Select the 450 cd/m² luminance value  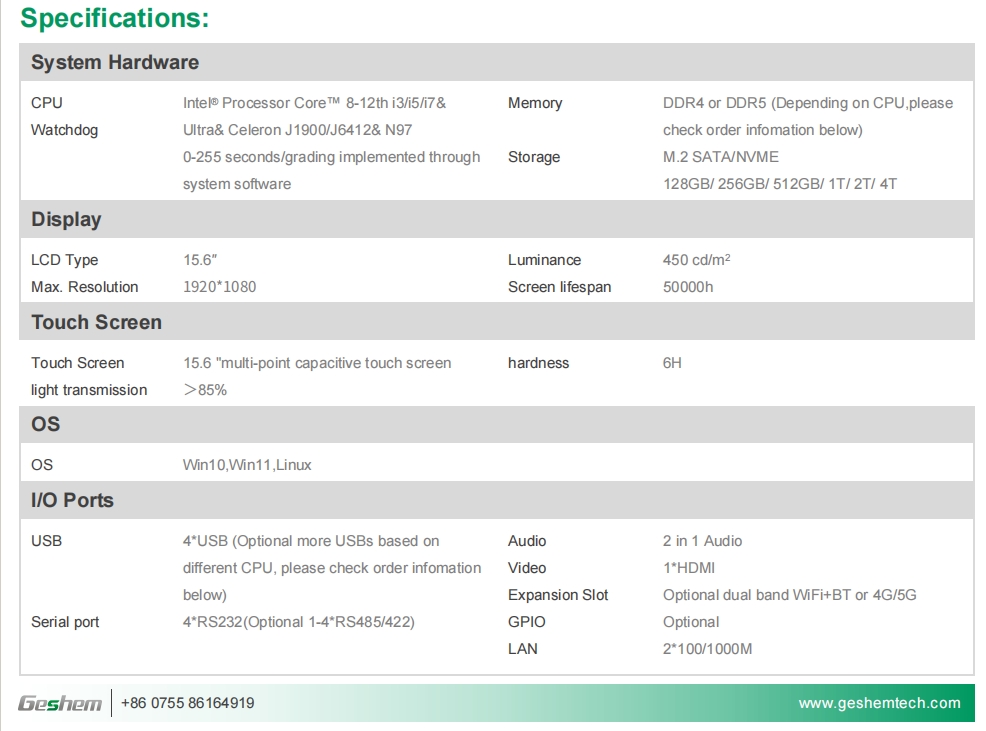696,260
